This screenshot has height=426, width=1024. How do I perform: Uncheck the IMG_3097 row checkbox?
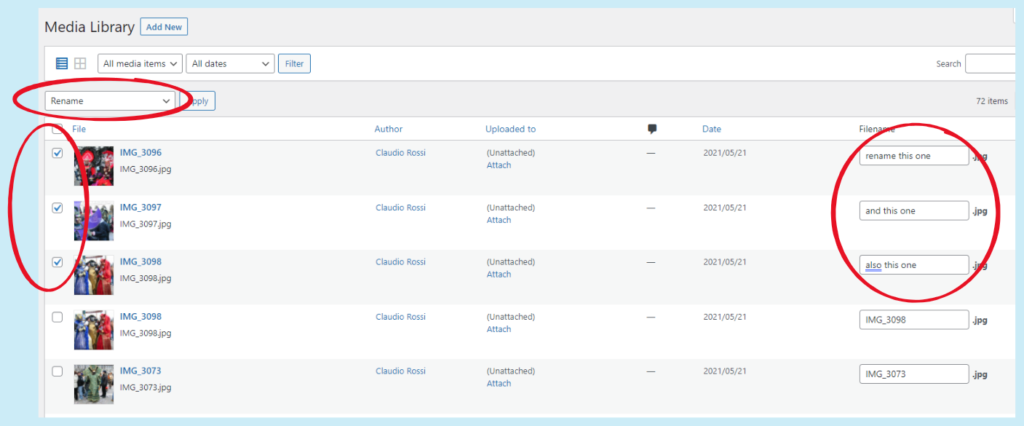click(57, 208)
